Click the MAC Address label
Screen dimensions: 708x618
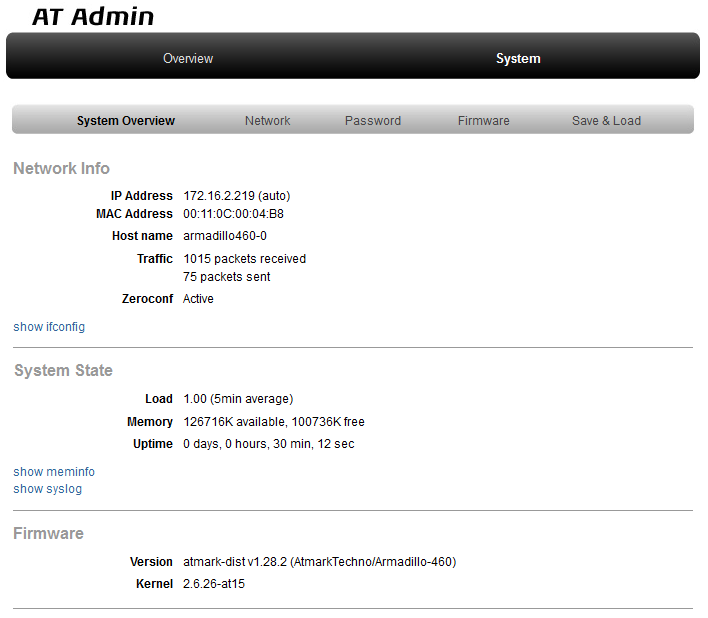click(134, 214)
